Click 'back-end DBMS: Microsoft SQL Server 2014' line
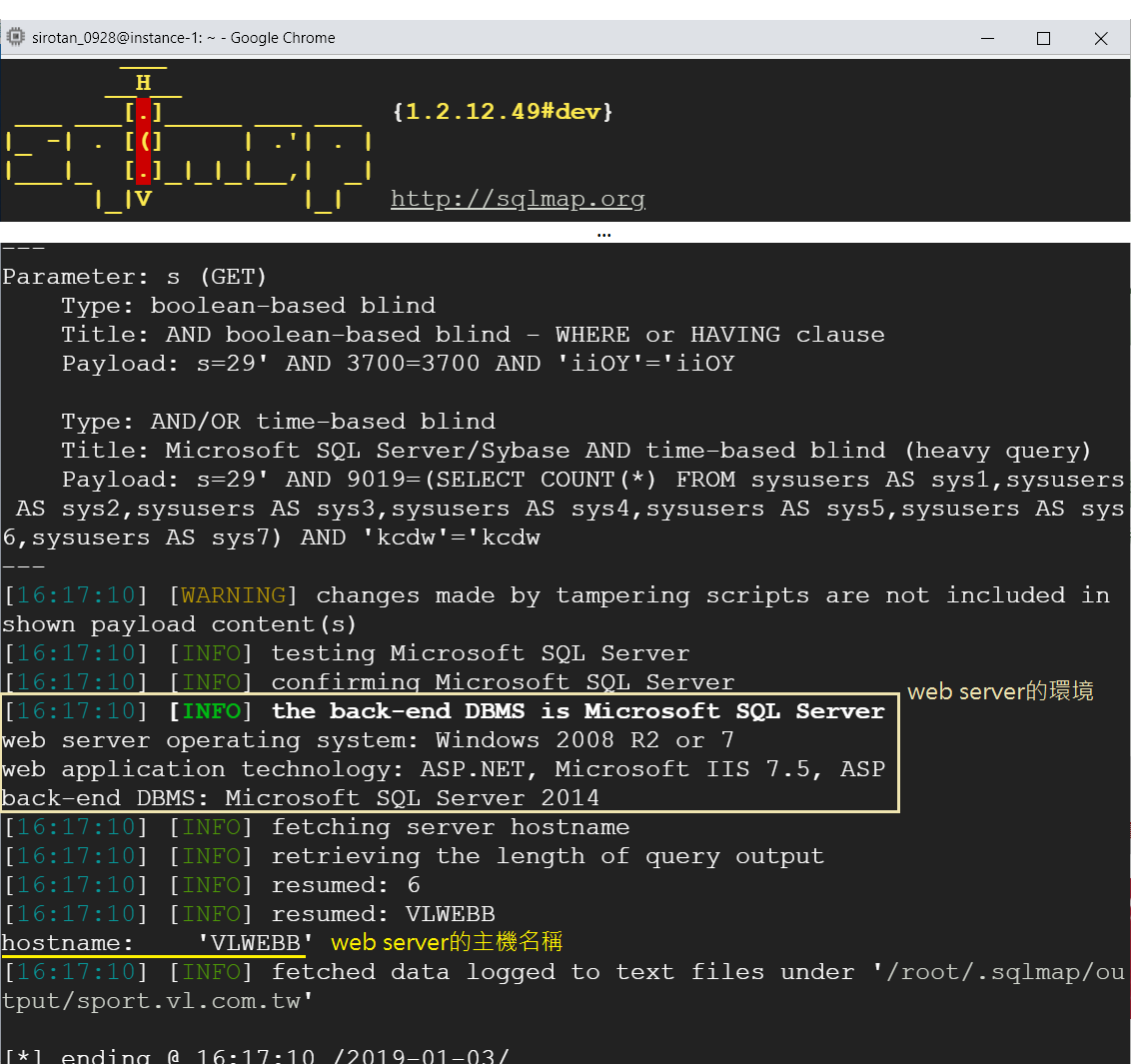1131x1064 pixels. point(300,798)
